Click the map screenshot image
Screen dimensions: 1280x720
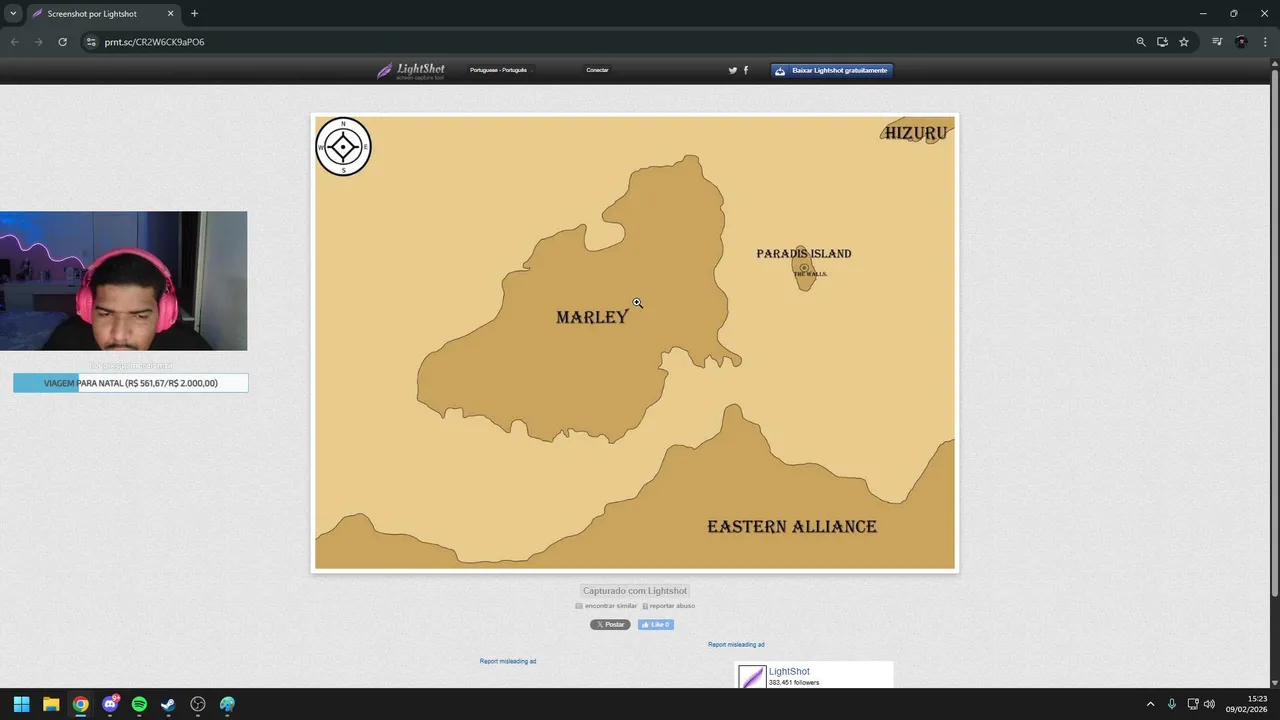pyautogui.click(x=635, y=343)
